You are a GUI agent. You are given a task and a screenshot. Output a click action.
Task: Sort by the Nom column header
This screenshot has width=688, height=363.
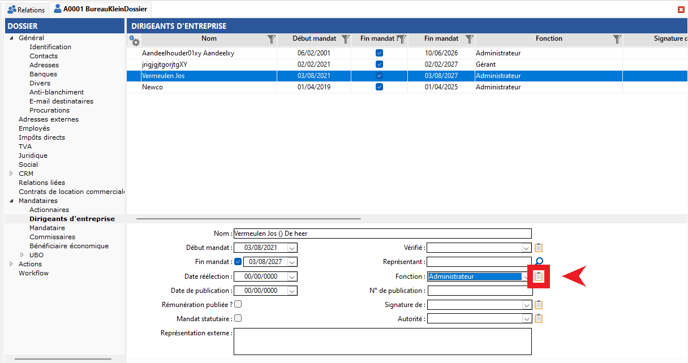(x=209, y=39)
